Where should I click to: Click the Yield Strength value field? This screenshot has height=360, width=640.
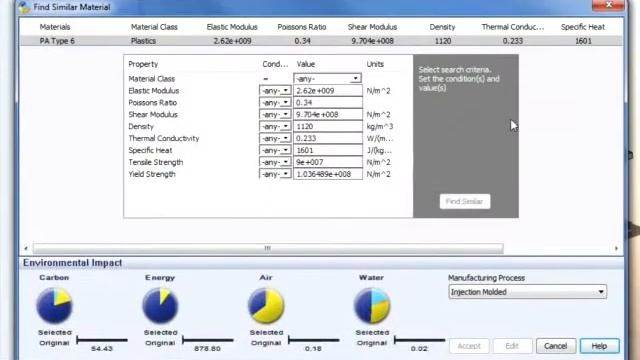point(328,174)
